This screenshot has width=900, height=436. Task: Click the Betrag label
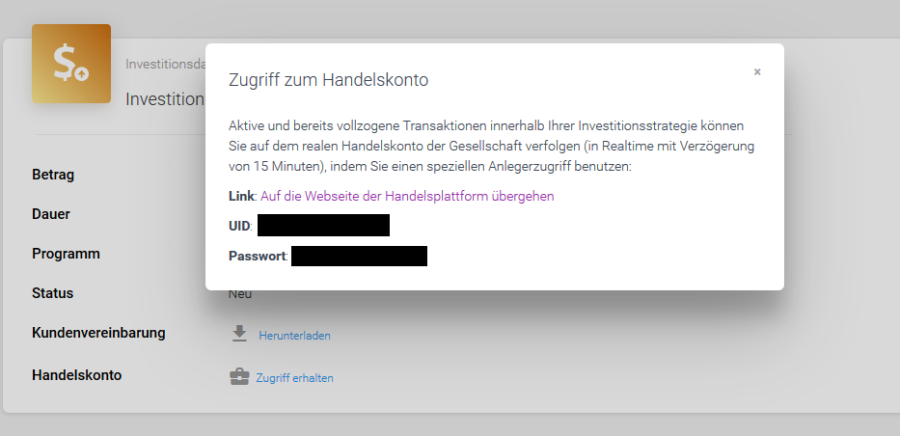coord(53,175)
